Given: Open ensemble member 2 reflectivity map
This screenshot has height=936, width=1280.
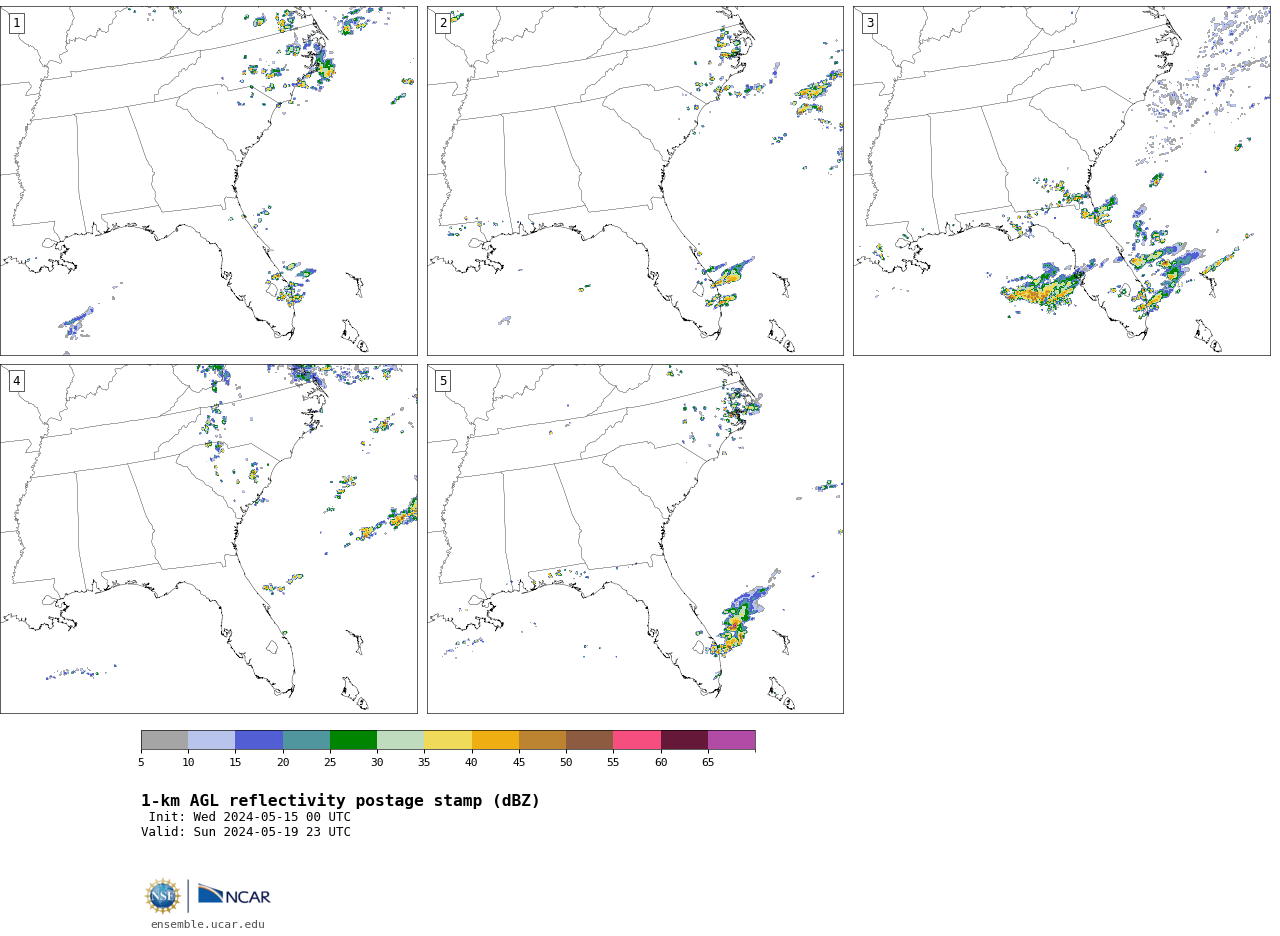Looking at the screenshot, I should pyautogui.click(x=635, y=181).
